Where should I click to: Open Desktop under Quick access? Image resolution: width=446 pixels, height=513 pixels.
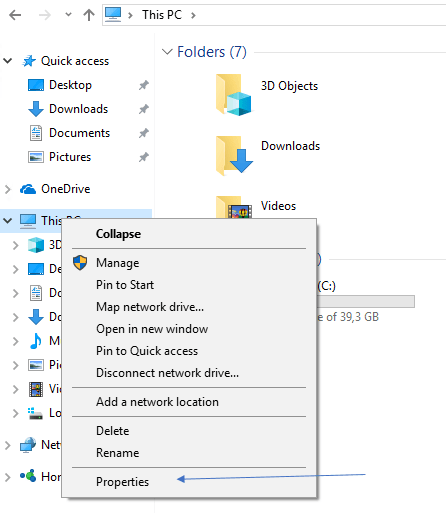(70, 85)
